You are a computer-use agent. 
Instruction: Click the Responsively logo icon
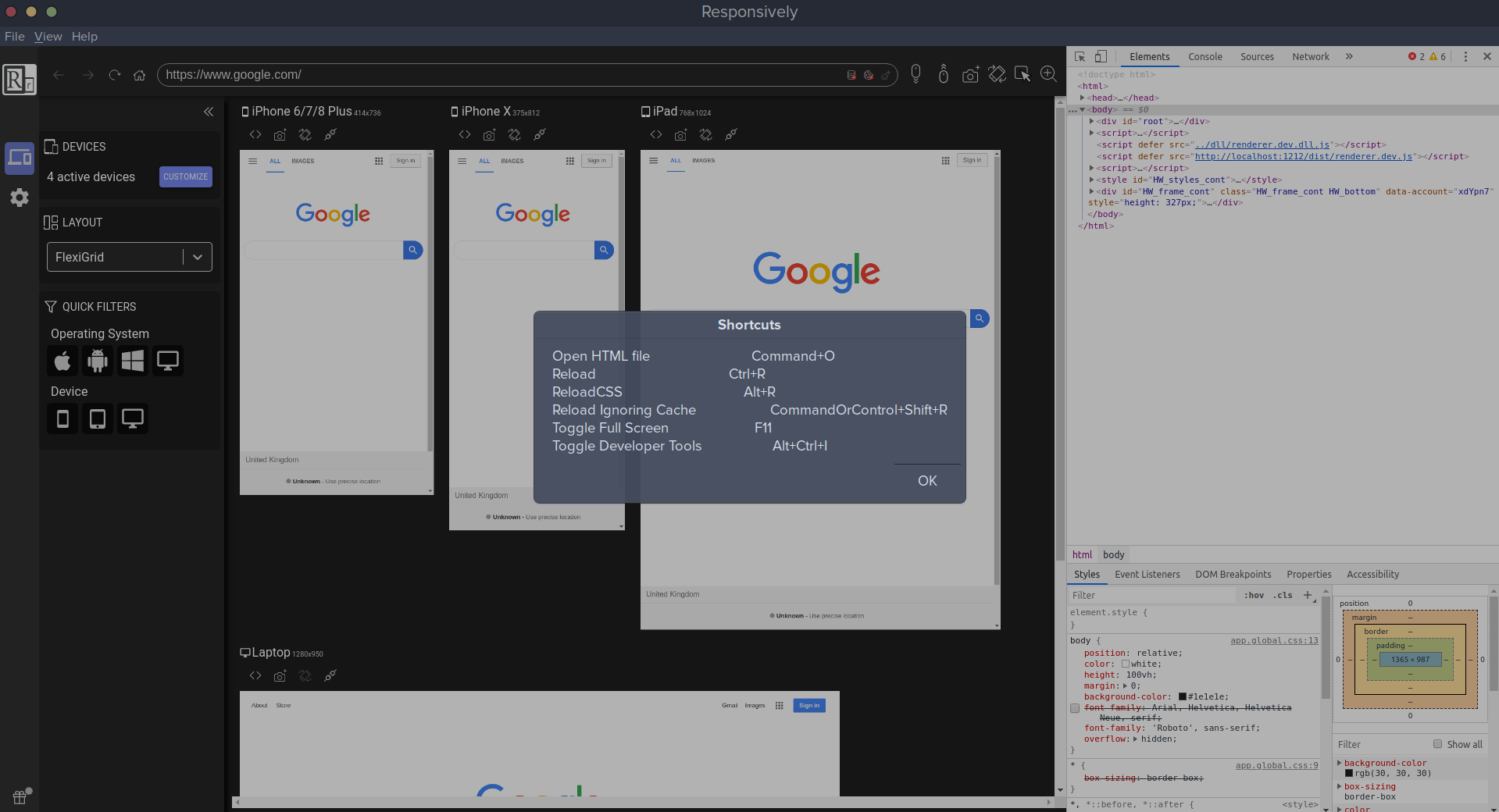pyautogui.click(x=20, y=79)
